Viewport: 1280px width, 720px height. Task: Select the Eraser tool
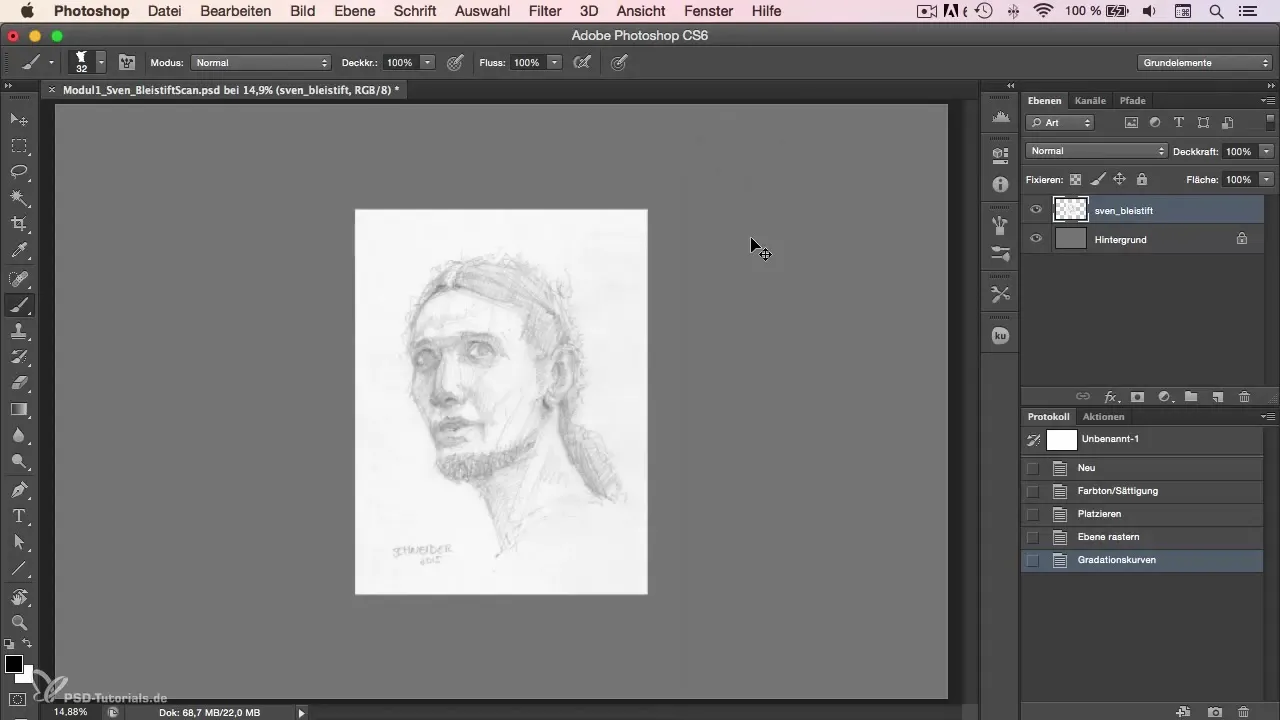19,383
